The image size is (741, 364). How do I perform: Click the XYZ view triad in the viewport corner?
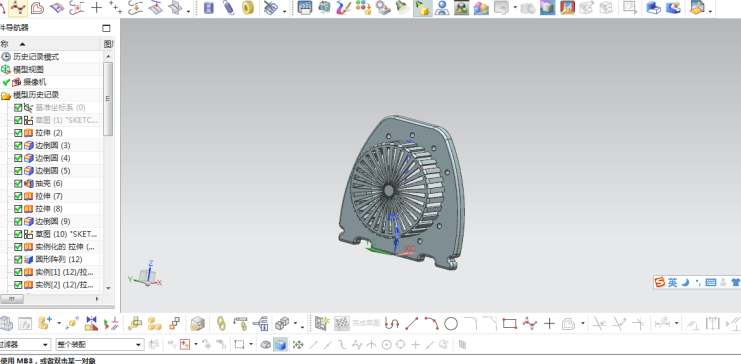(146, 274)
